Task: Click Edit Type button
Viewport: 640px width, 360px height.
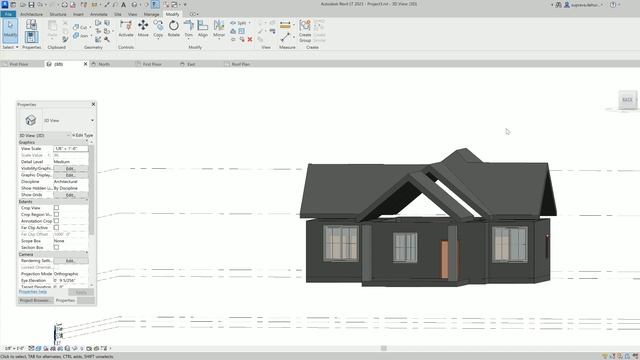Action: pyautogui.click(x=83, y=135)
